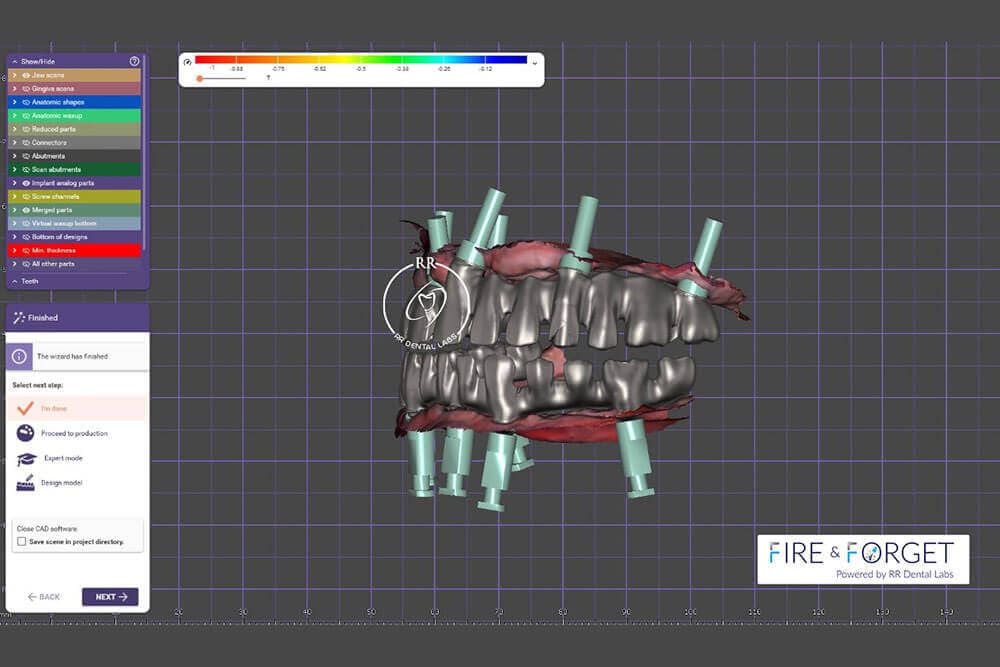The width and height of the screenshot is (1000, 667).
Task: Select the I'm done checkmark option
Action: (25, 408)
